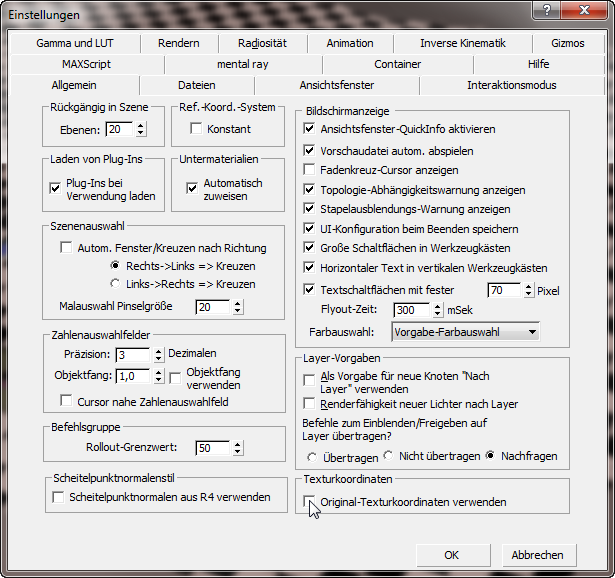The height and width of the screenshot is (578, 615).
Task: Toggle Ansichtsfenster-QuickInfo aktivieren
Action: click(x=309, y=128)
